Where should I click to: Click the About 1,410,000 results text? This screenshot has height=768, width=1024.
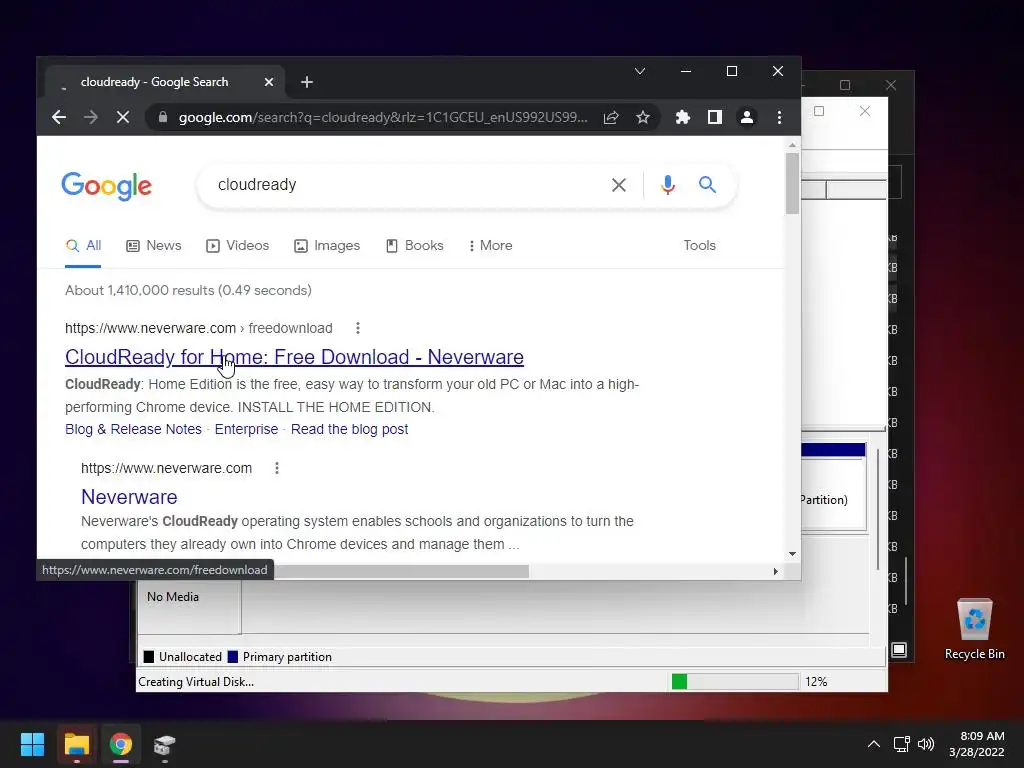[x=188, y=290]
